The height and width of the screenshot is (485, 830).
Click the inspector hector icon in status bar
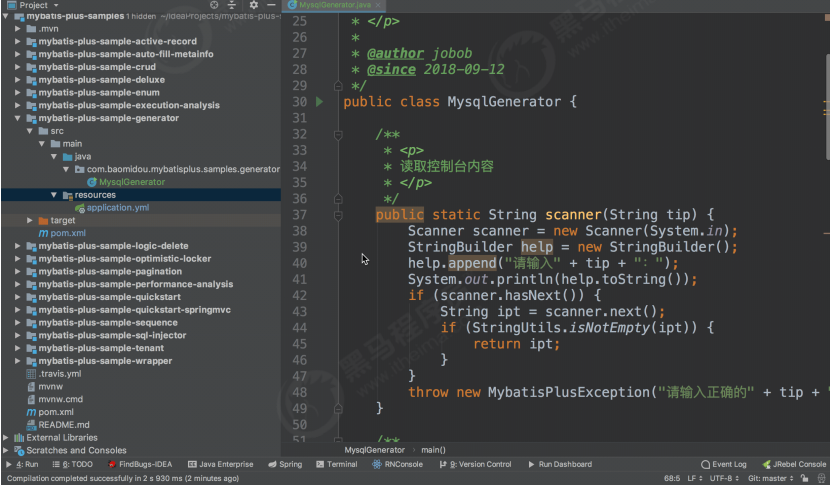[821, 478]
